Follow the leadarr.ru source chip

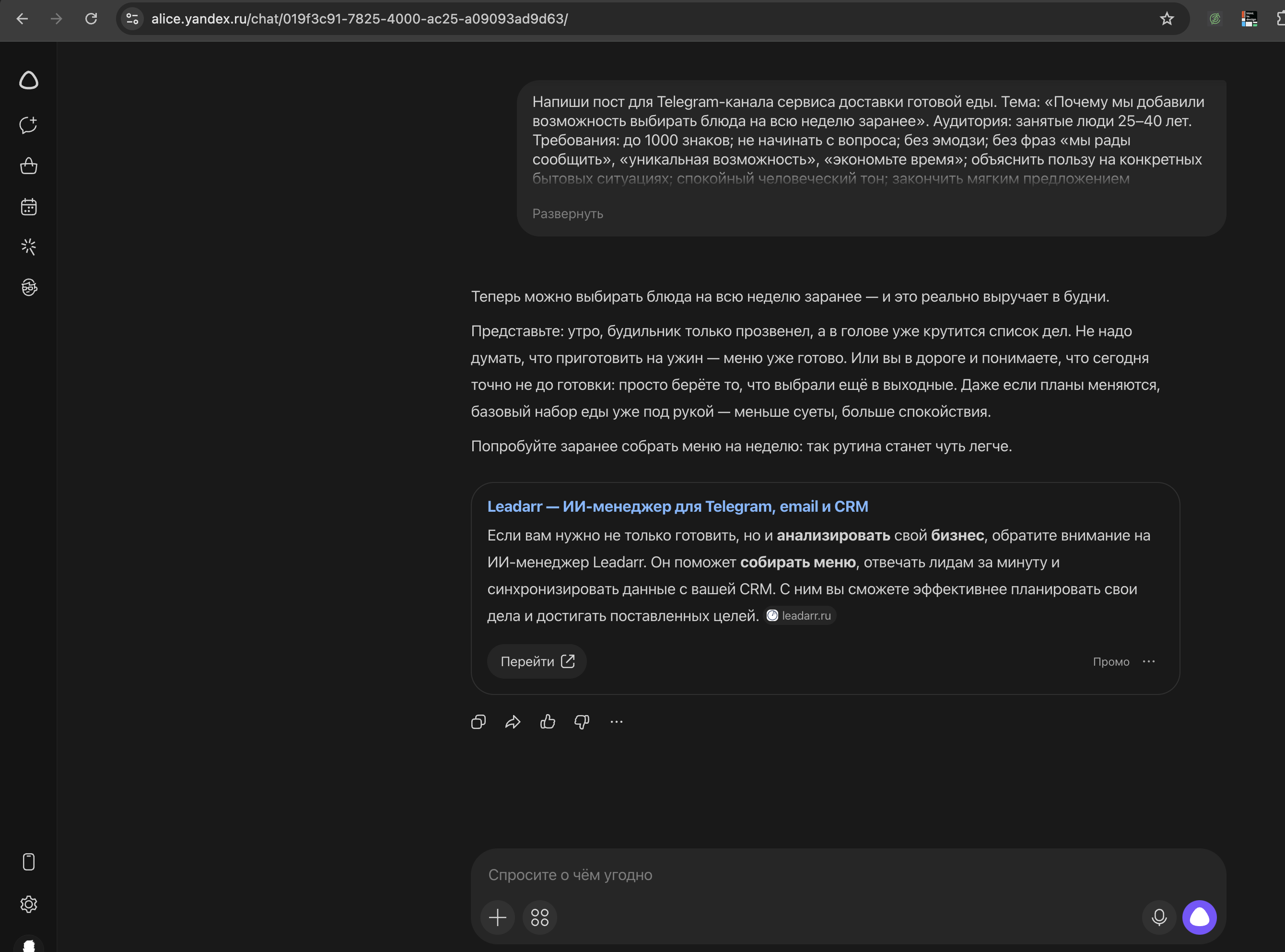tap(800, 615)
